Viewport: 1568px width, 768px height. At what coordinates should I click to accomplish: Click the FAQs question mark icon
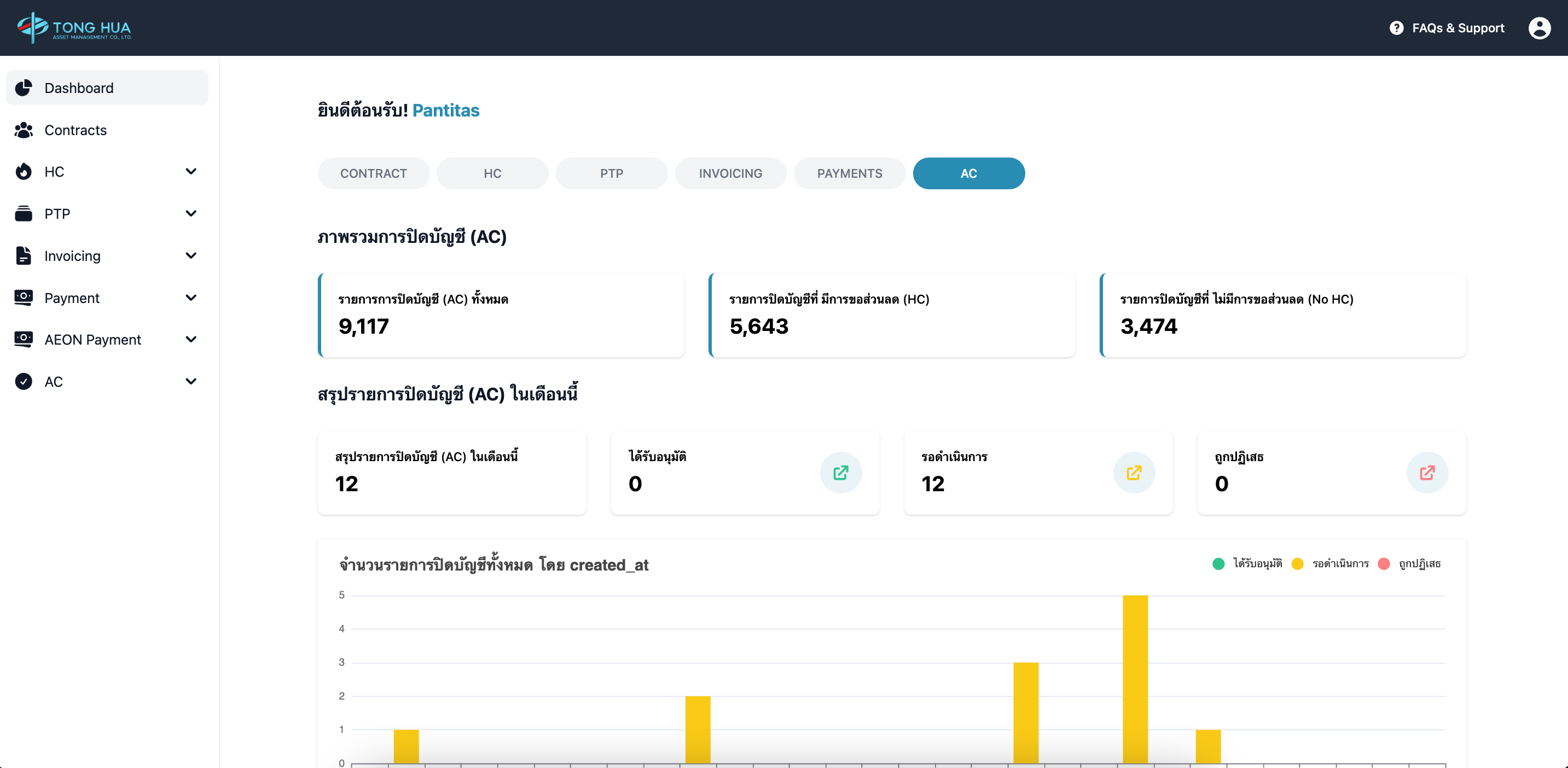click(x=1396, y=28)
